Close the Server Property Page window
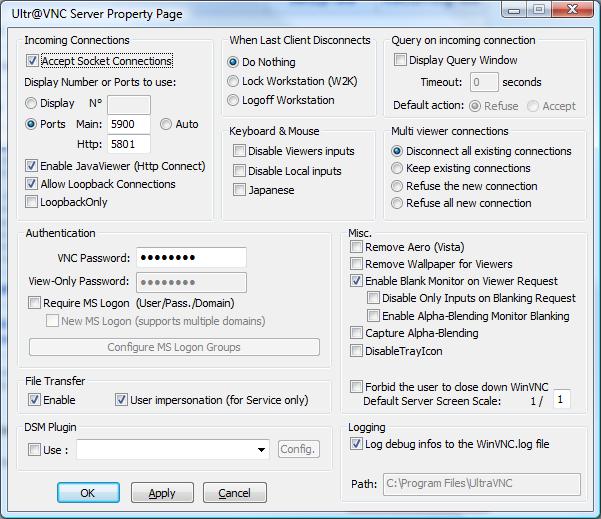This screenshot has width=601, height=519. pyautogui.click(x=573, y=10)
